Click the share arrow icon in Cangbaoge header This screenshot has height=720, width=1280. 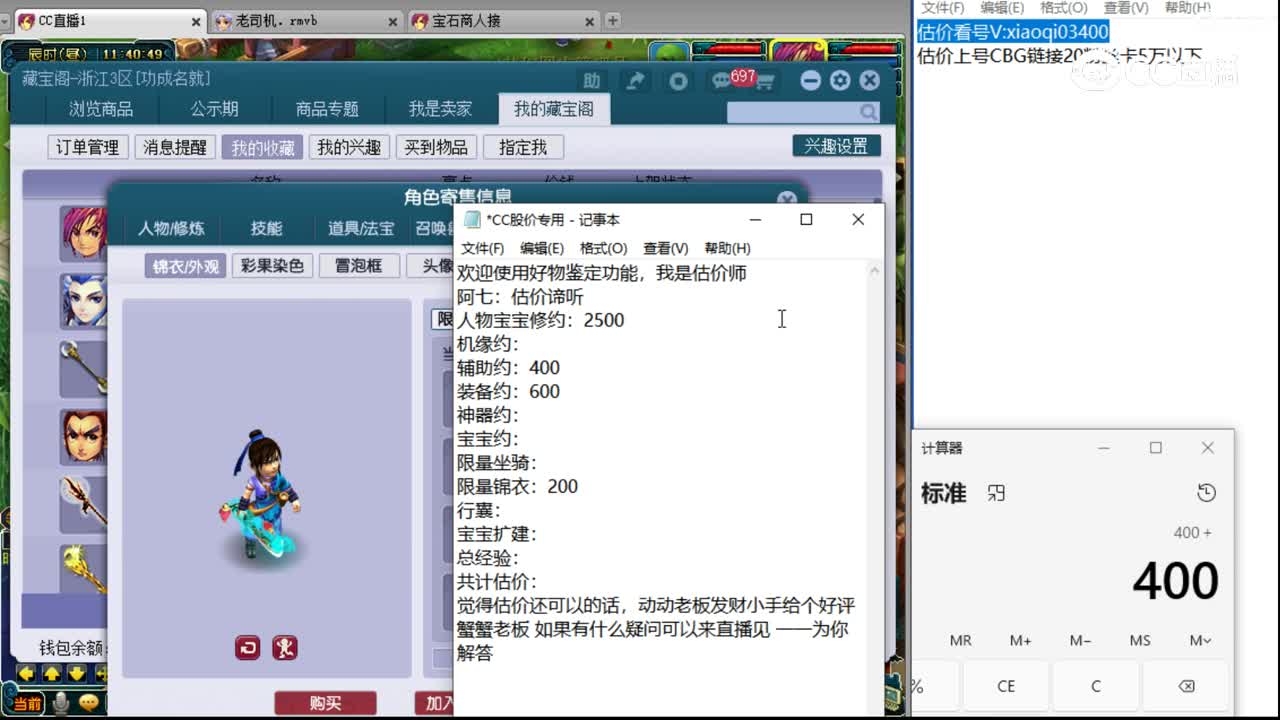coord(635,81)
